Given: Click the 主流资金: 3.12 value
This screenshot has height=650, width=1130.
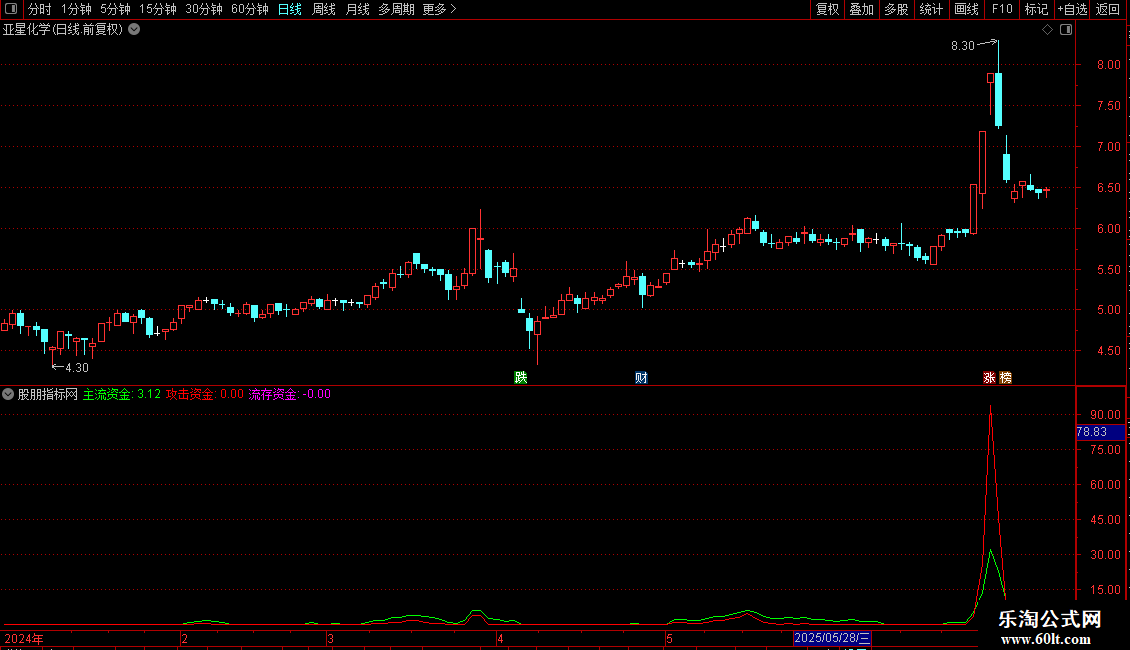Looking at the screenshot, I should (x=122, y=394).
